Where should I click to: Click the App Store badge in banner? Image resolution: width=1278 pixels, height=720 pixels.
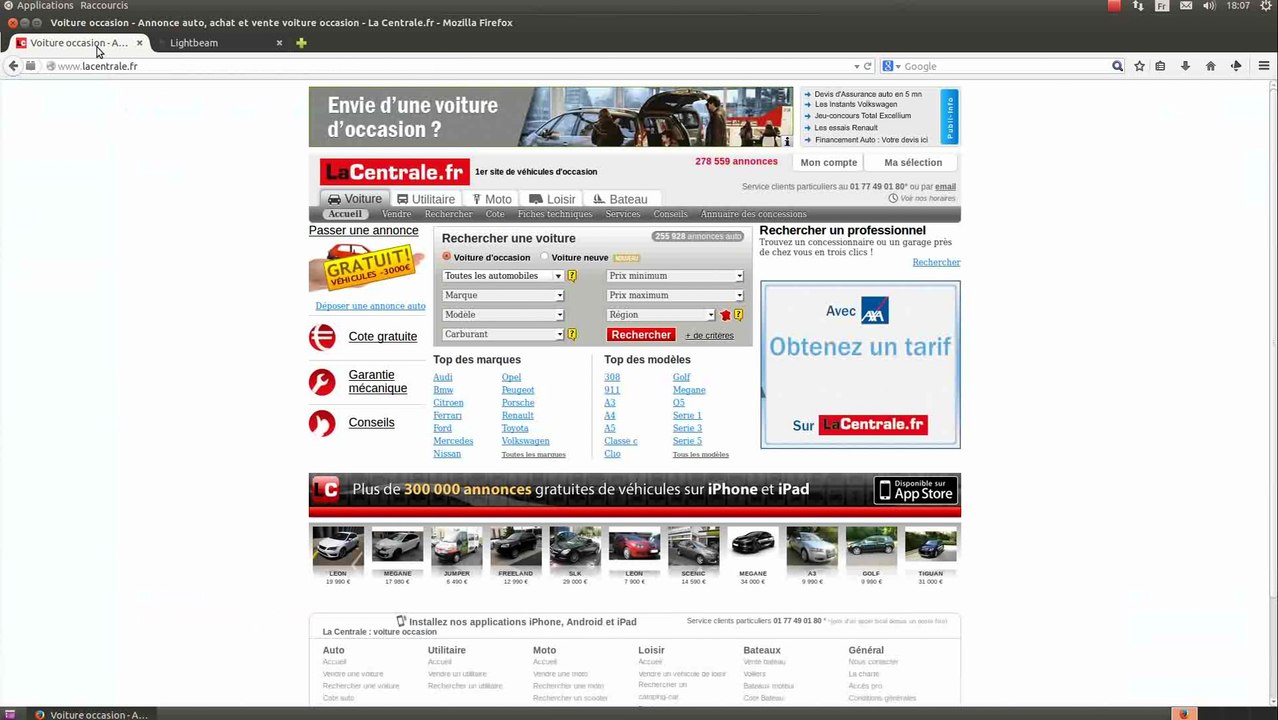[915, 490]
